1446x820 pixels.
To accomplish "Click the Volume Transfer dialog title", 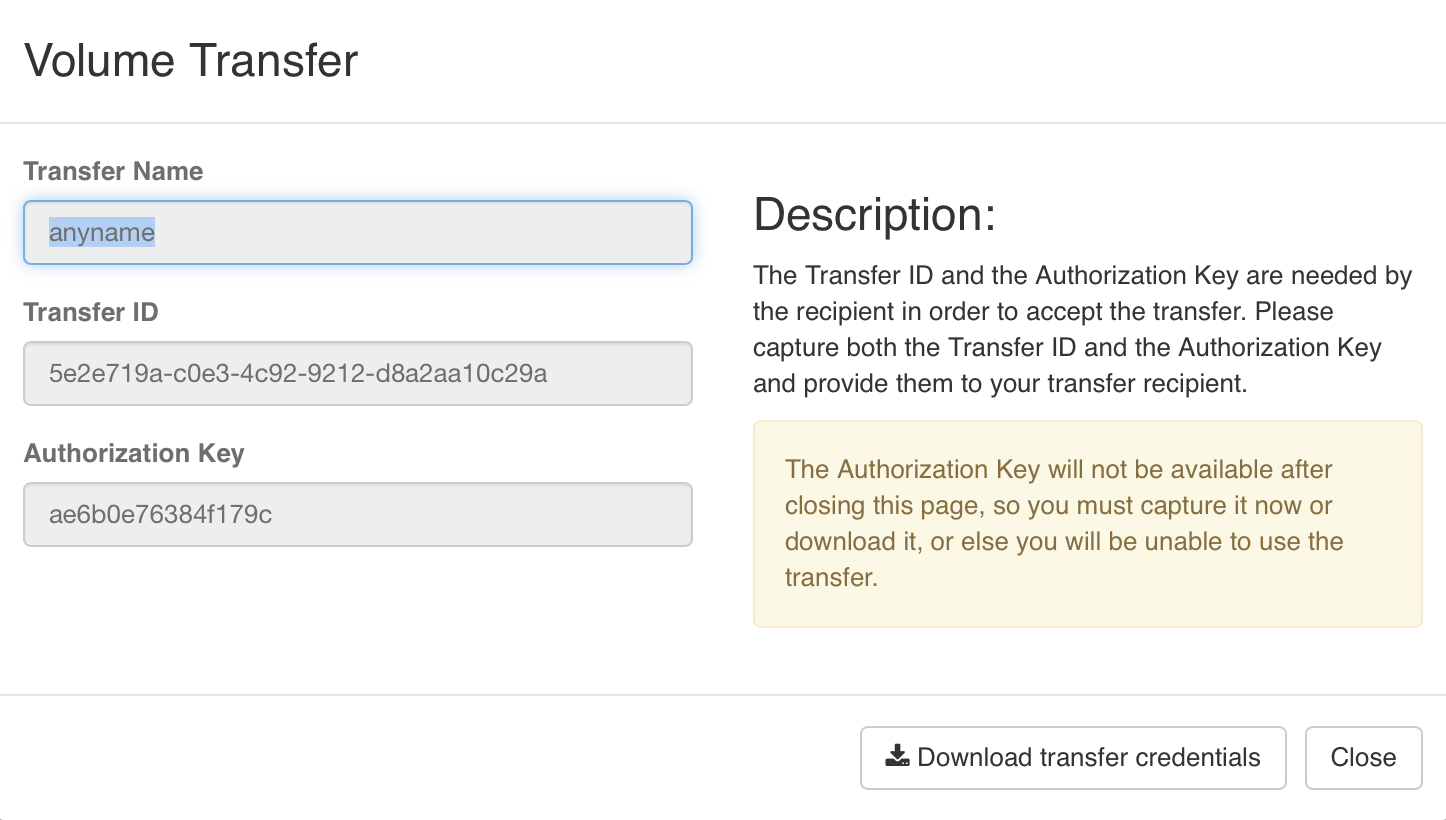I will tap(191, 61).
